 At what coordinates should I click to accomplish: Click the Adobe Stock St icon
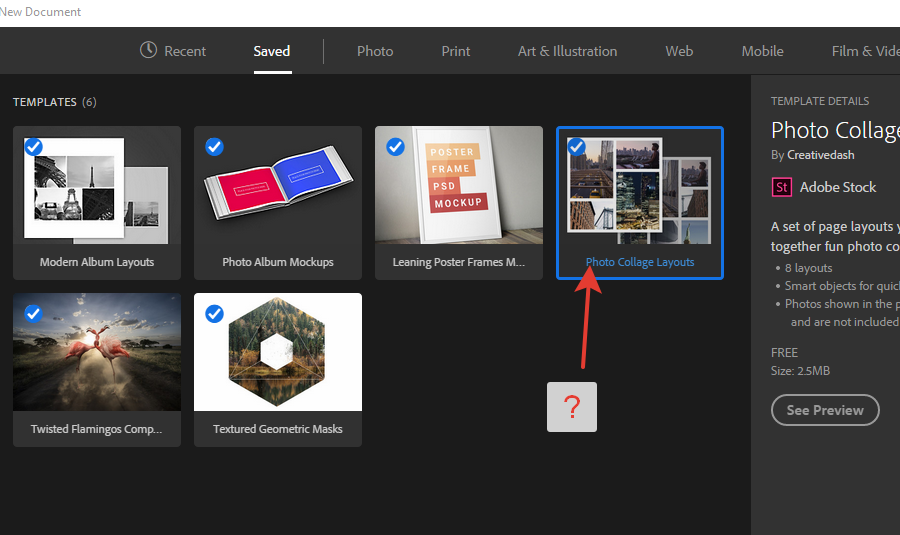[x=781, y=187]
